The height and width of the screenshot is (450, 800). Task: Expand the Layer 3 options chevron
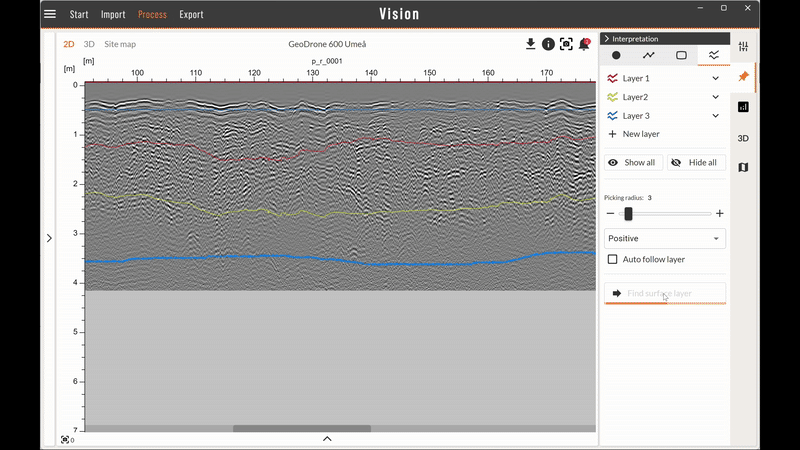(716, 116)
